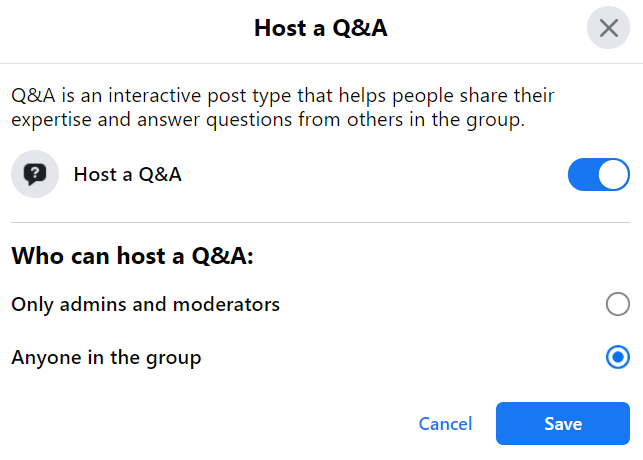Click the X icon at dialog top-right
Image resolution: width=643 pixels, height=460 pixels.
(608, 28)
